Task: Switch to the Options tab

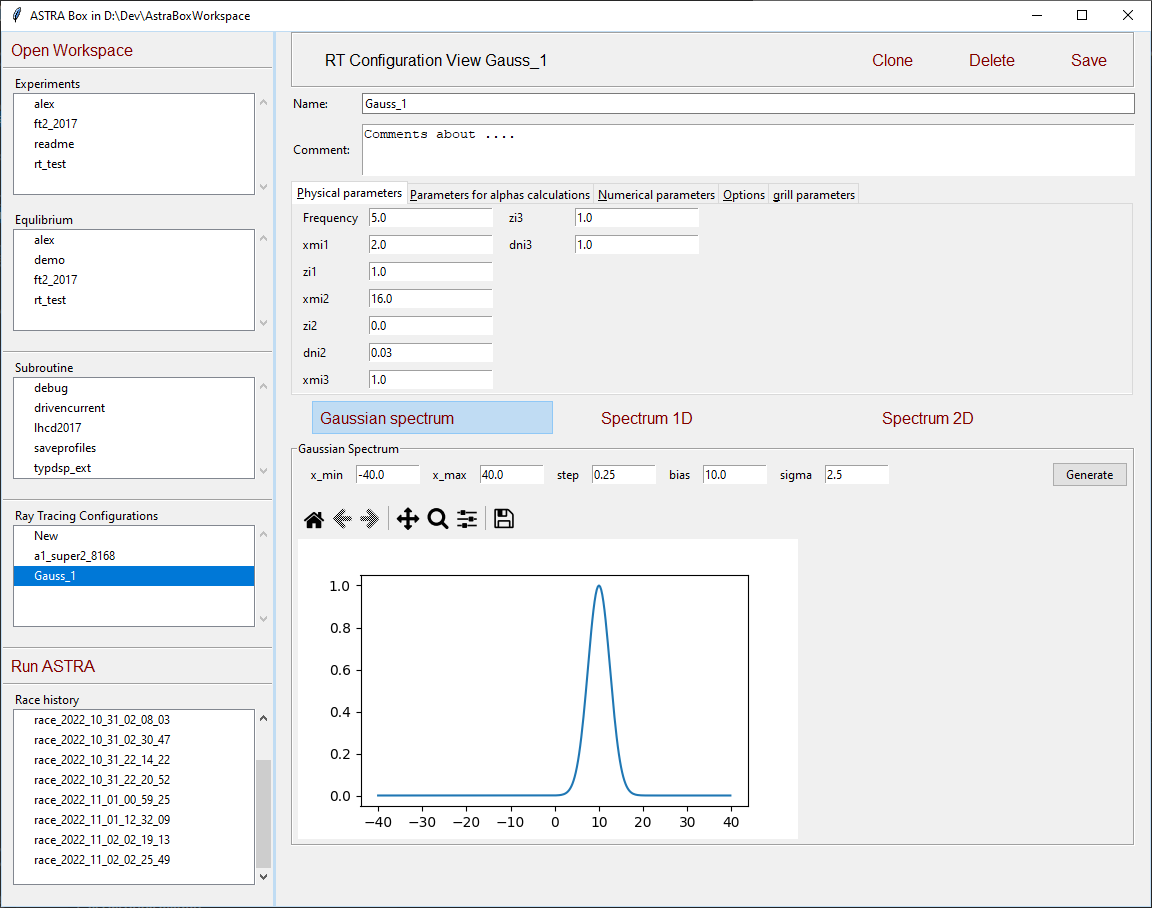Action: click(x=744, y=195)
